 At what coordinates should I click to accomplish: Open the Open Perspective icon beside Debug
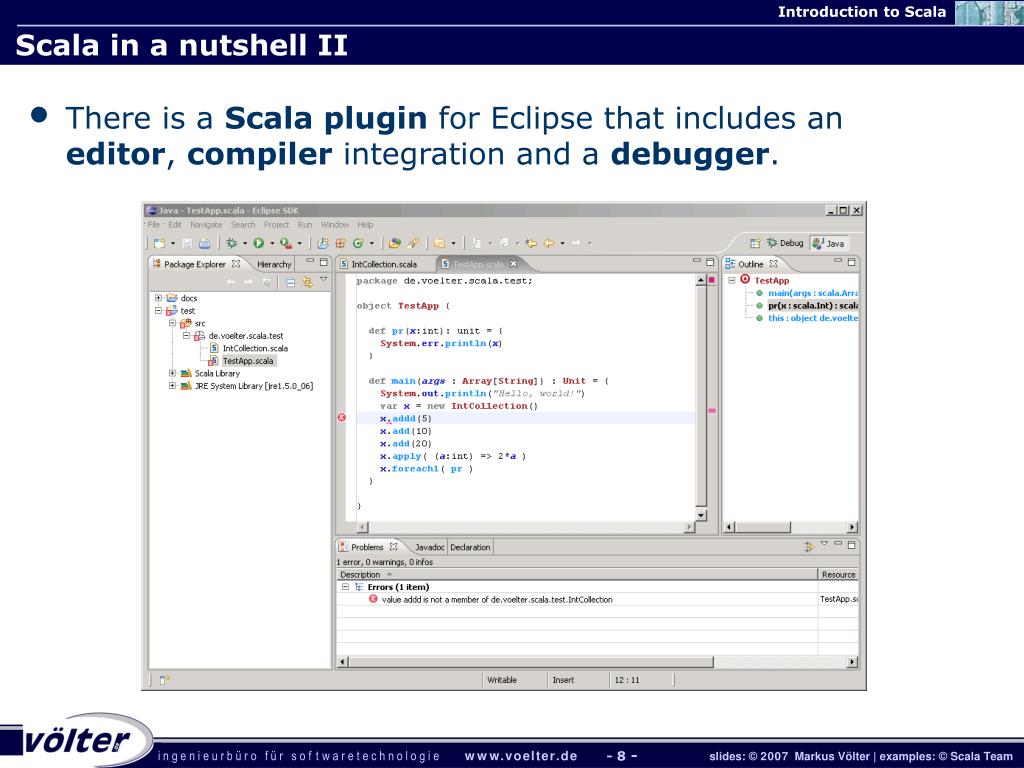pyautogui.click(x=755, y=243)
